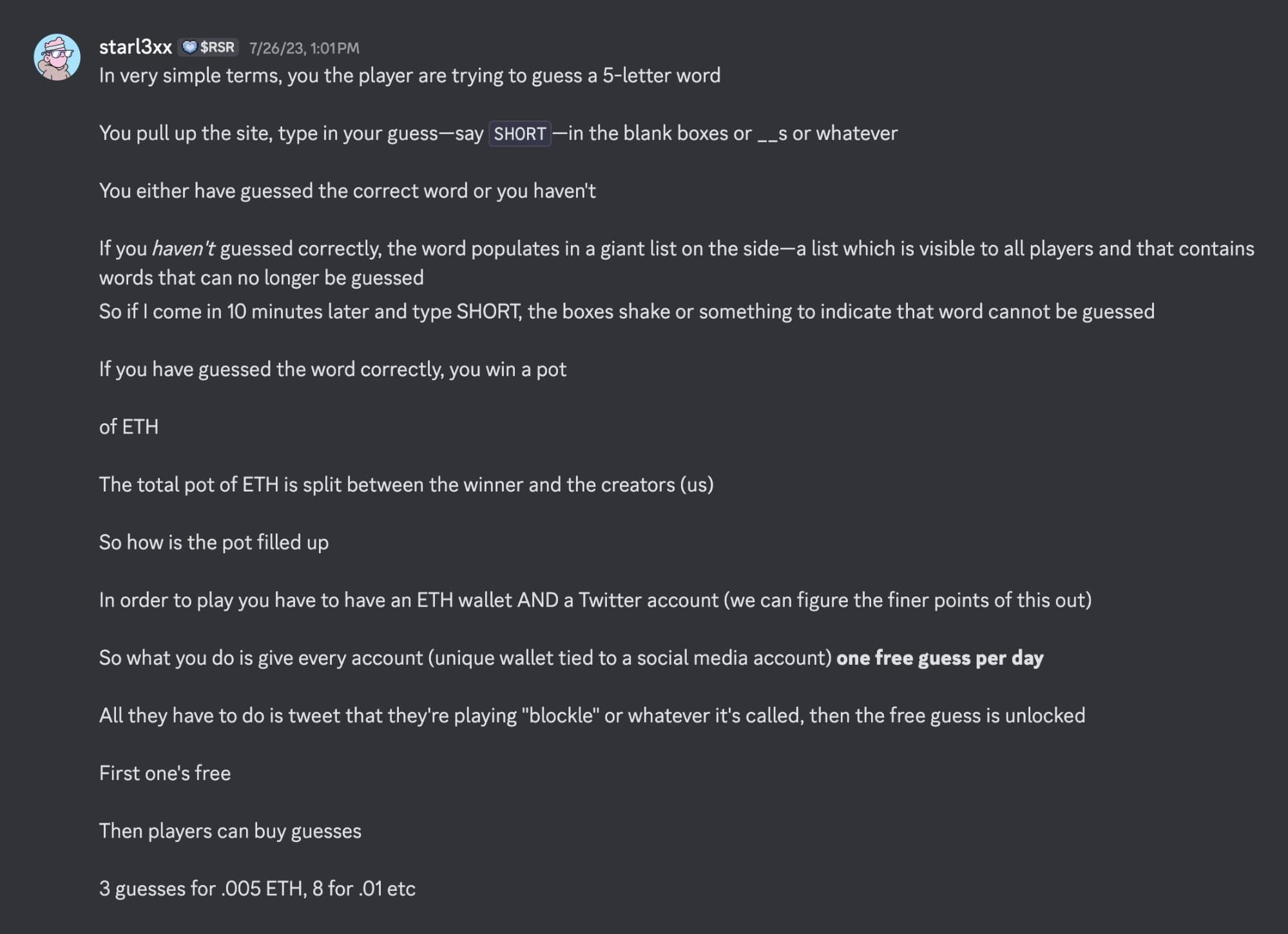Click the line about the boxes shaking
The width and height of the screenshot is (1288, 934).
[x=626, y=312]
